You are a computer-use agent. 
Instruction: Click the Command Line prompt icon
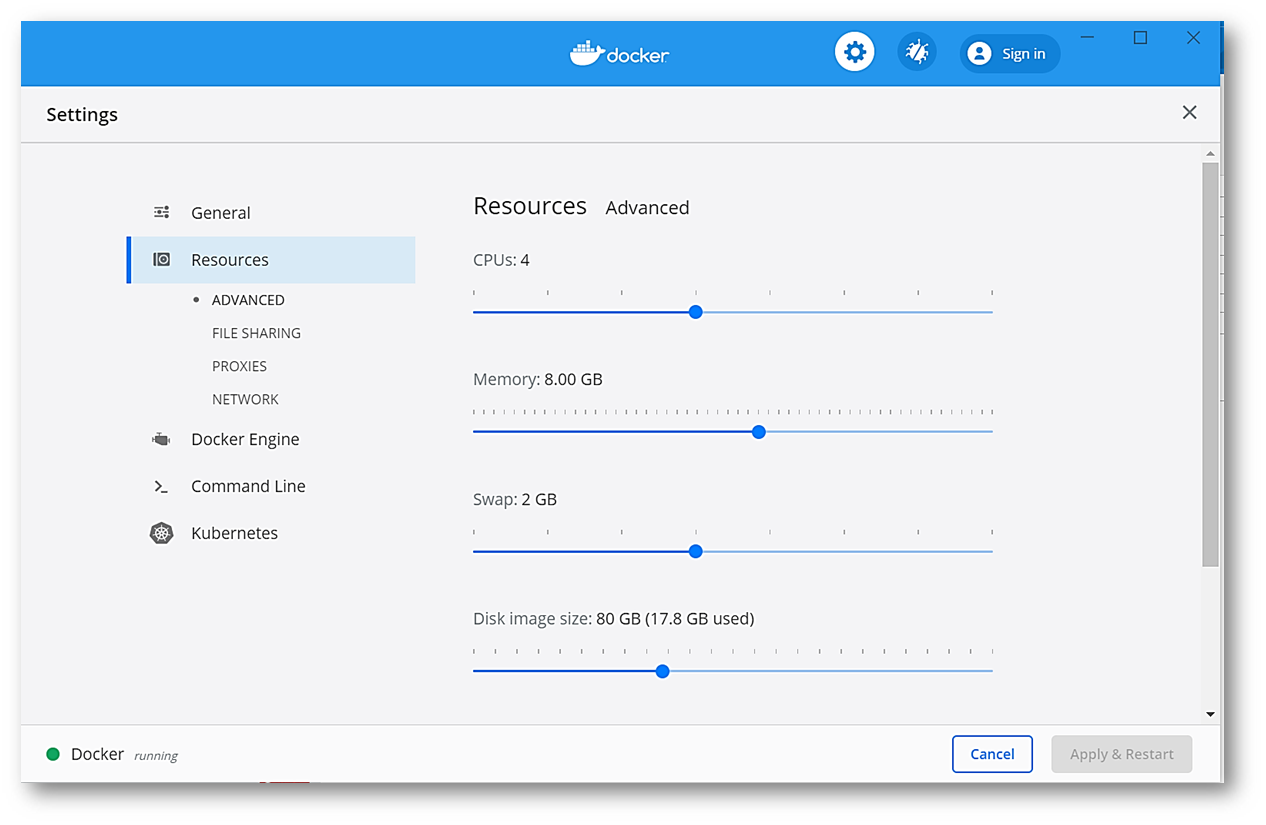(x=161, y=486)
